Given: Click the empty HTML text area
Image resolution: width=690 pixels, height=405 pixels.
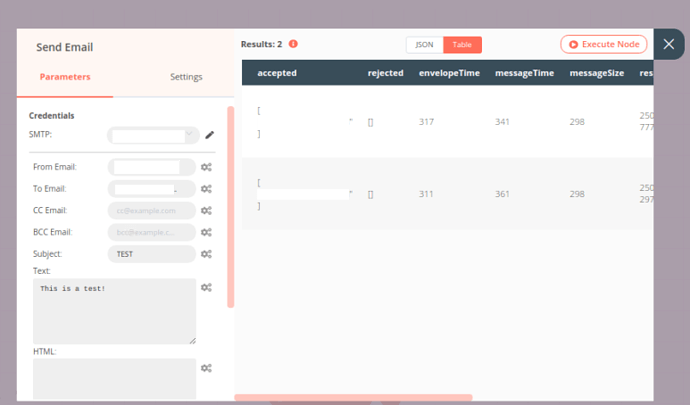Looking at the screenshot, I should point(114,379).
